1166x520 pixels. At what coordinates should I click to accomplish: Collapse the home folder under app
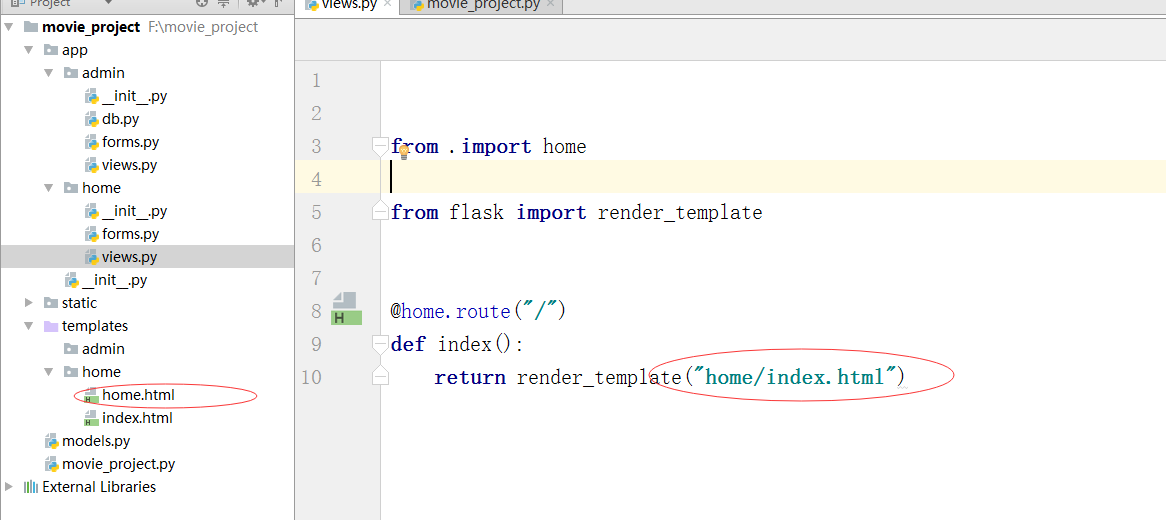click(49, 188)
